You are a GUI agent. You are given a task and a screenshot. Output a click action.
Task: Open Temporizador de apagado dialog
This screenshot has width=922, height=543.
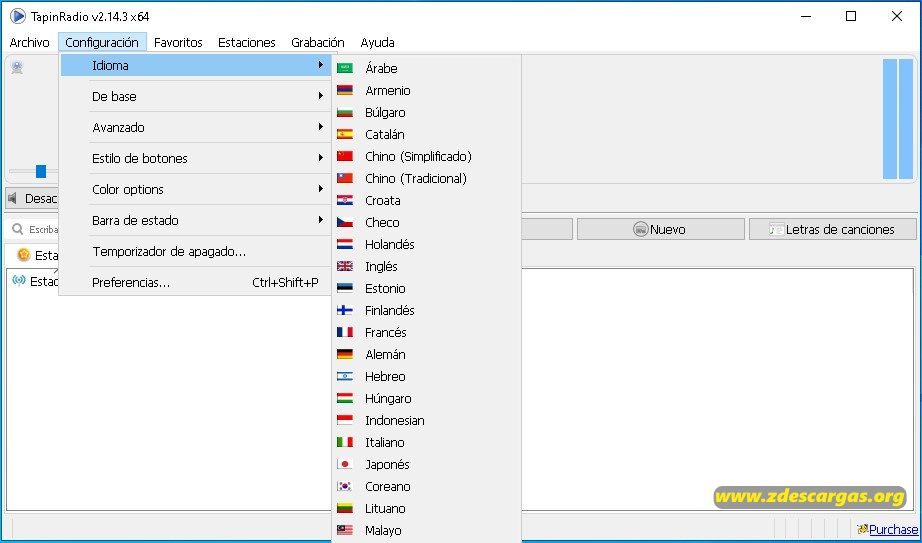(x=196, y=252)
